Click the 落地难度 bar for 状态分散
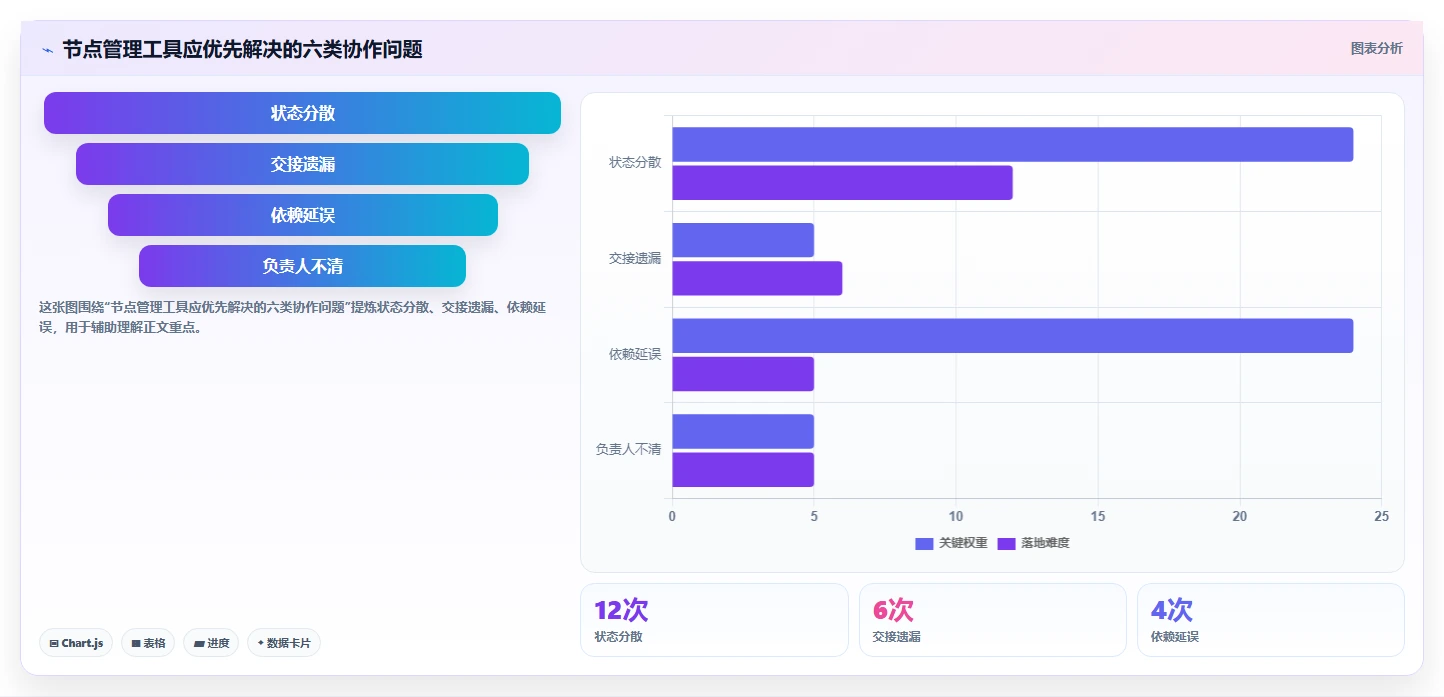 842,183
